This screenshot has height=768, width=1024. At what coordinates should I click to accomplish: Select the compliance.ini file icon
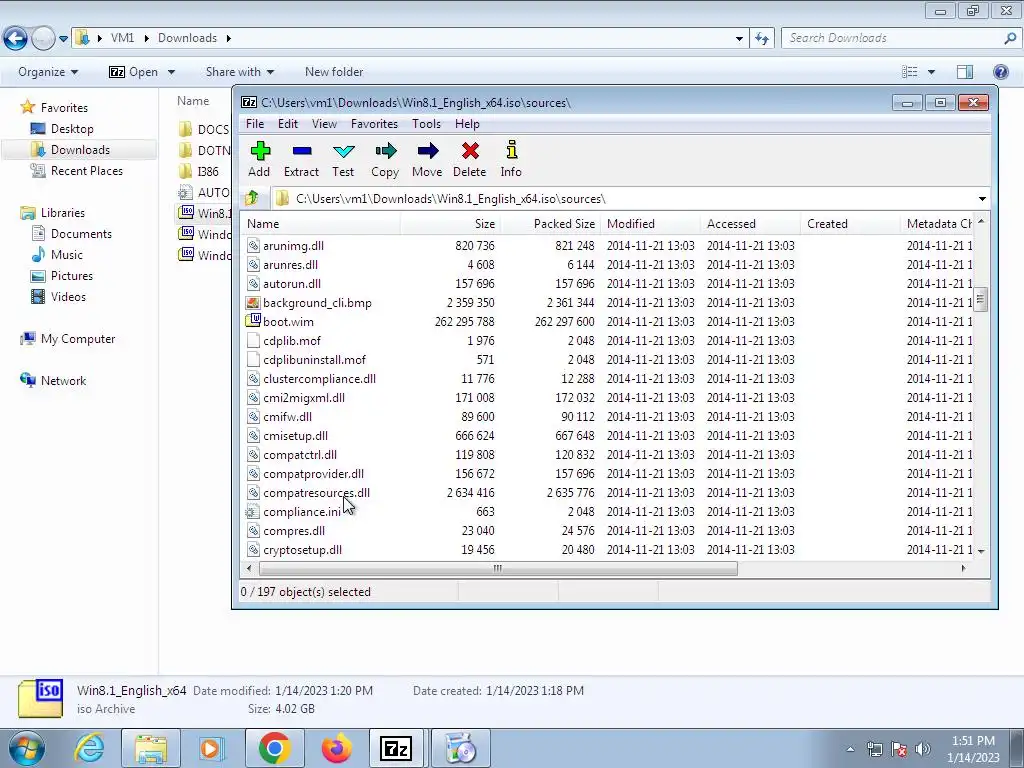coord(253,511)
